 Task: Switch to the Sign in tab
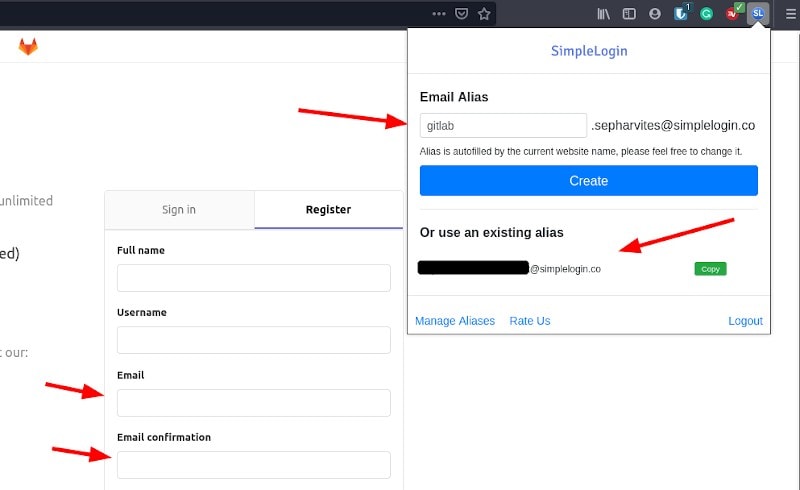[x=179, y=210]
